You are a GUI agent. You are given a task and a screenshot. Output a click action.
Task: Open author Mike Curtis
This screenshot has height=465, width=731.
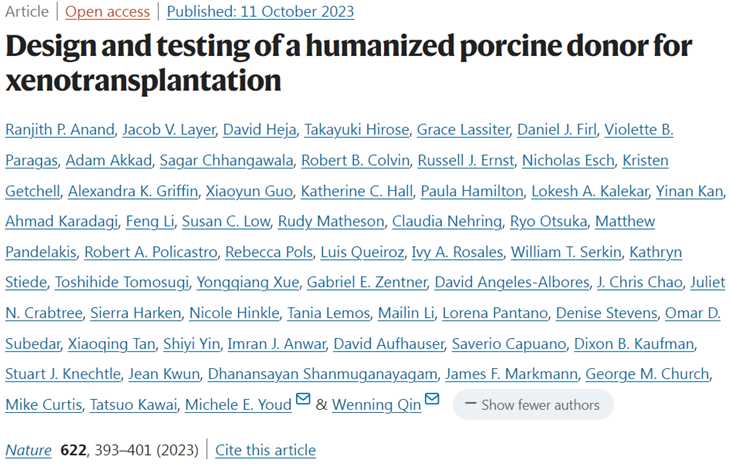pyautogui.click(x=44, y=405)
